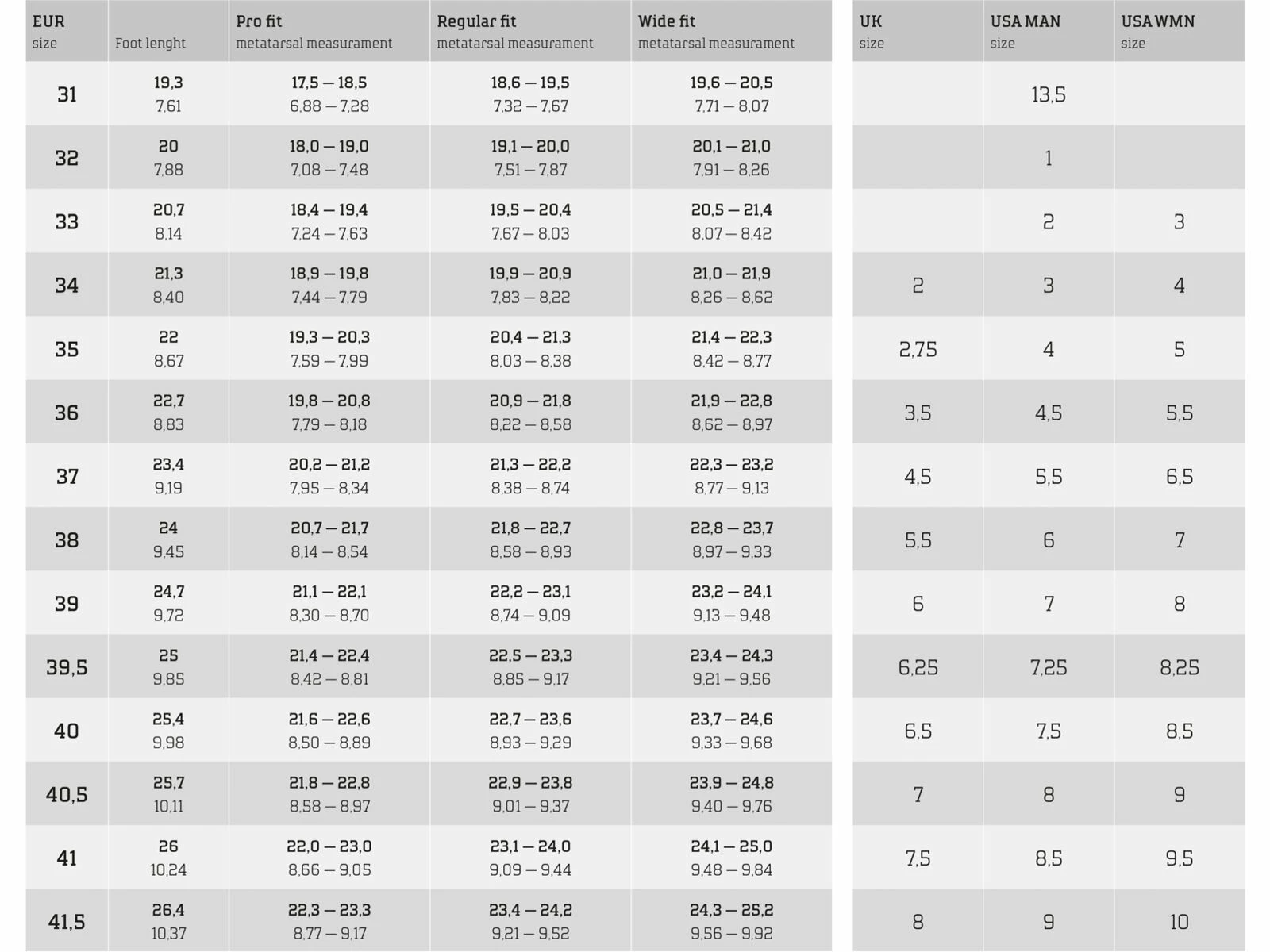Click the UK size 6,25 cell

918,667
